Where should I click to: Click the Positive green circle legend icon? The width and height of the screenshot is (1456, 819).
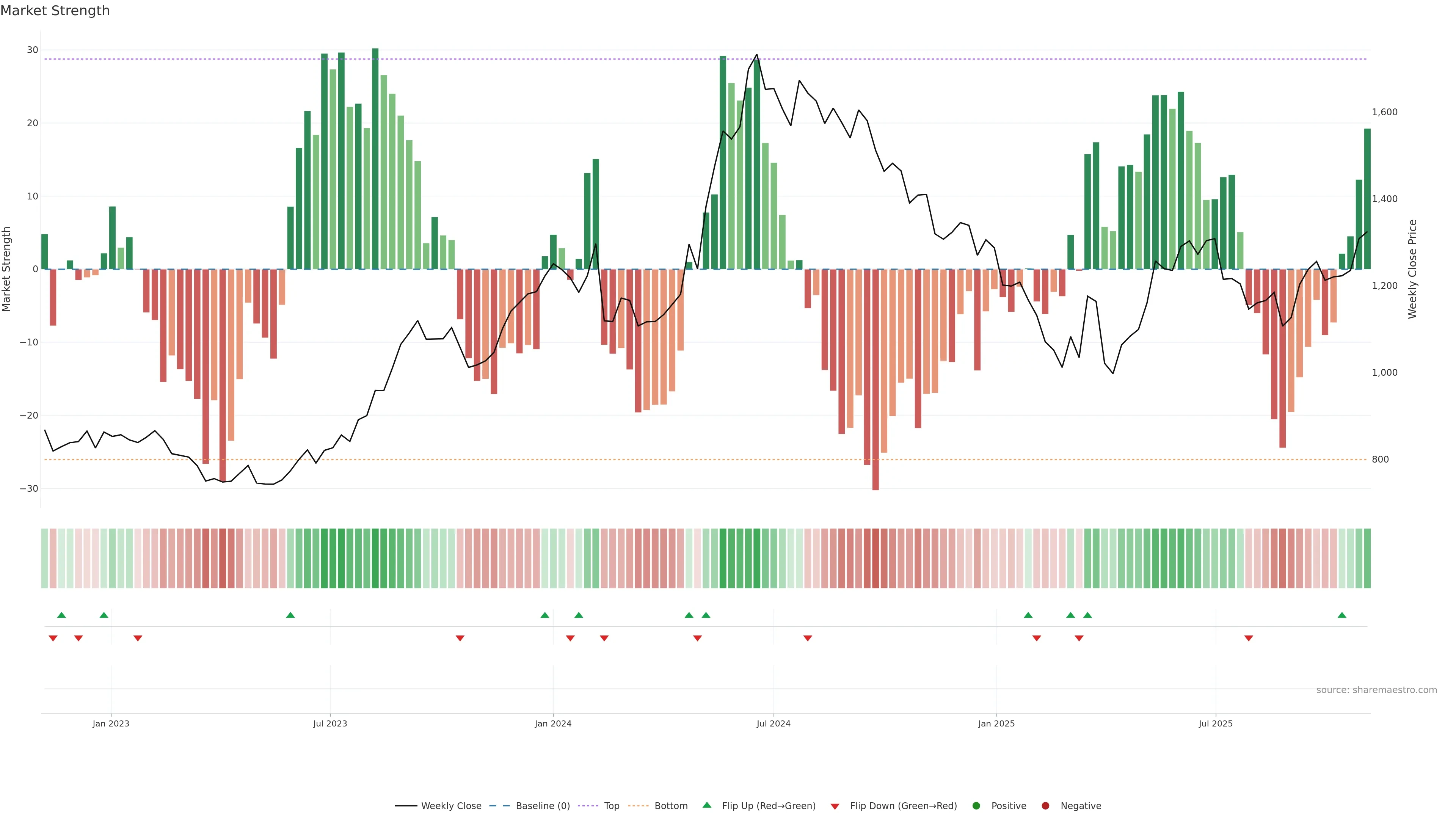pyautogui.click(x=976, y=805)
